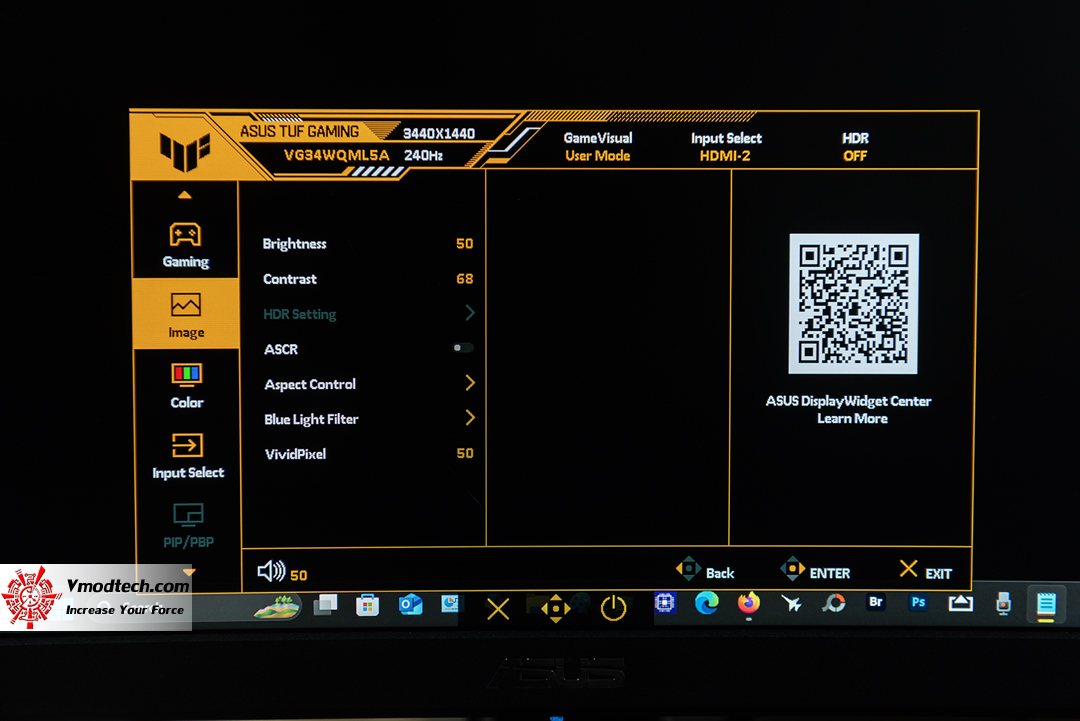Open Adobe Bridge (Br) from the taskbar

[x=875, y=603]
